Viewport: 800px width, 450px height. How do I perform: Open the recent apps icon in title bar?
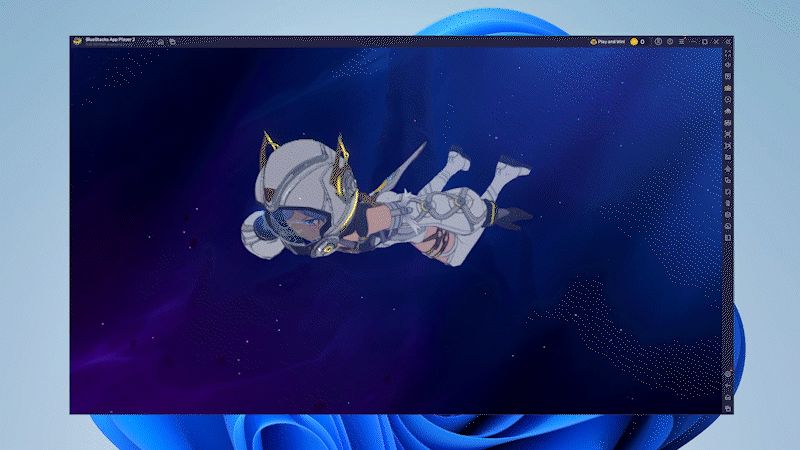point(172,42)
